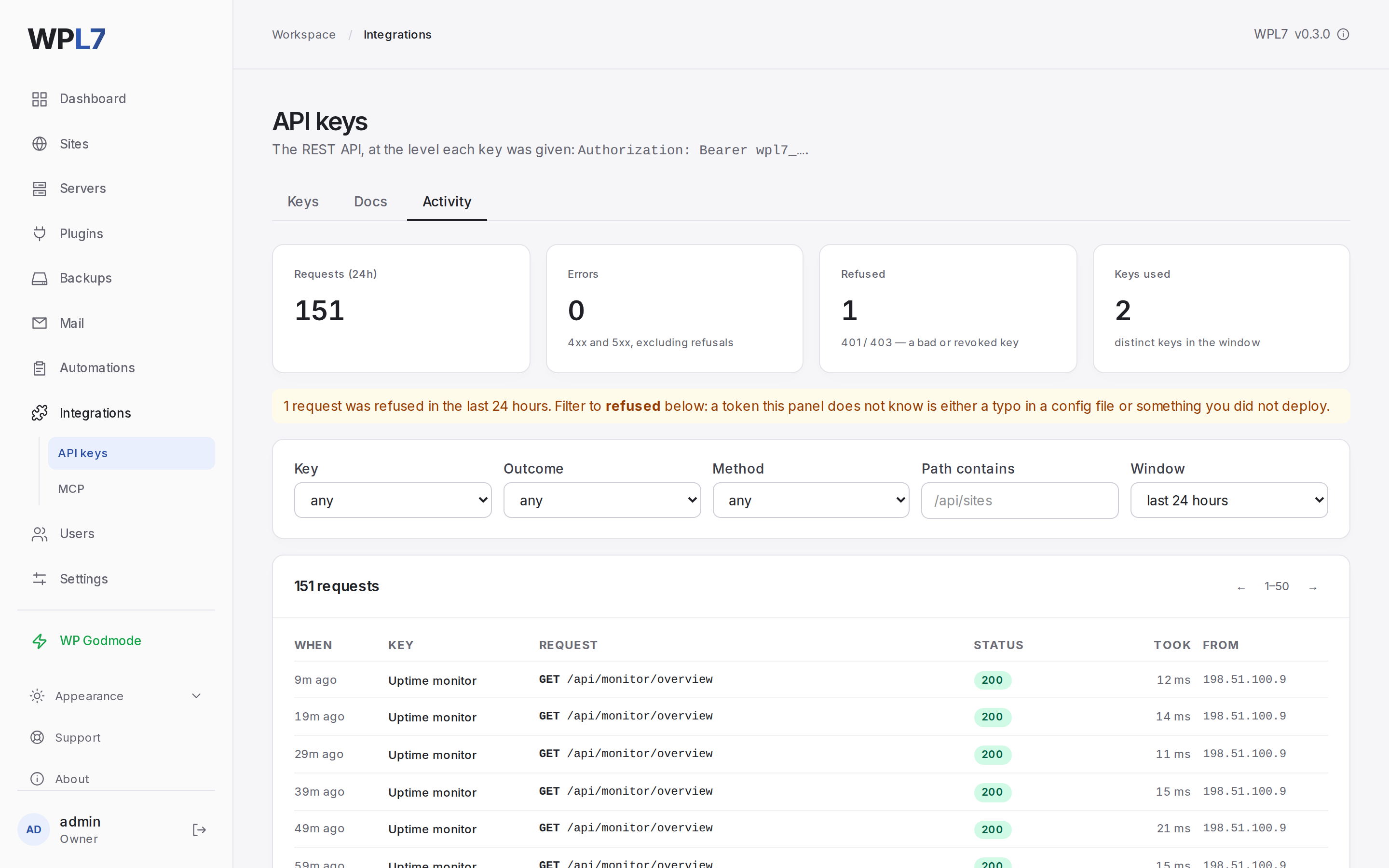Image resolution: width=1389 pixels, height=868 pixels.
Task: Click Uptime monitor key in 29m ago row
Action: tap(432, 754)
